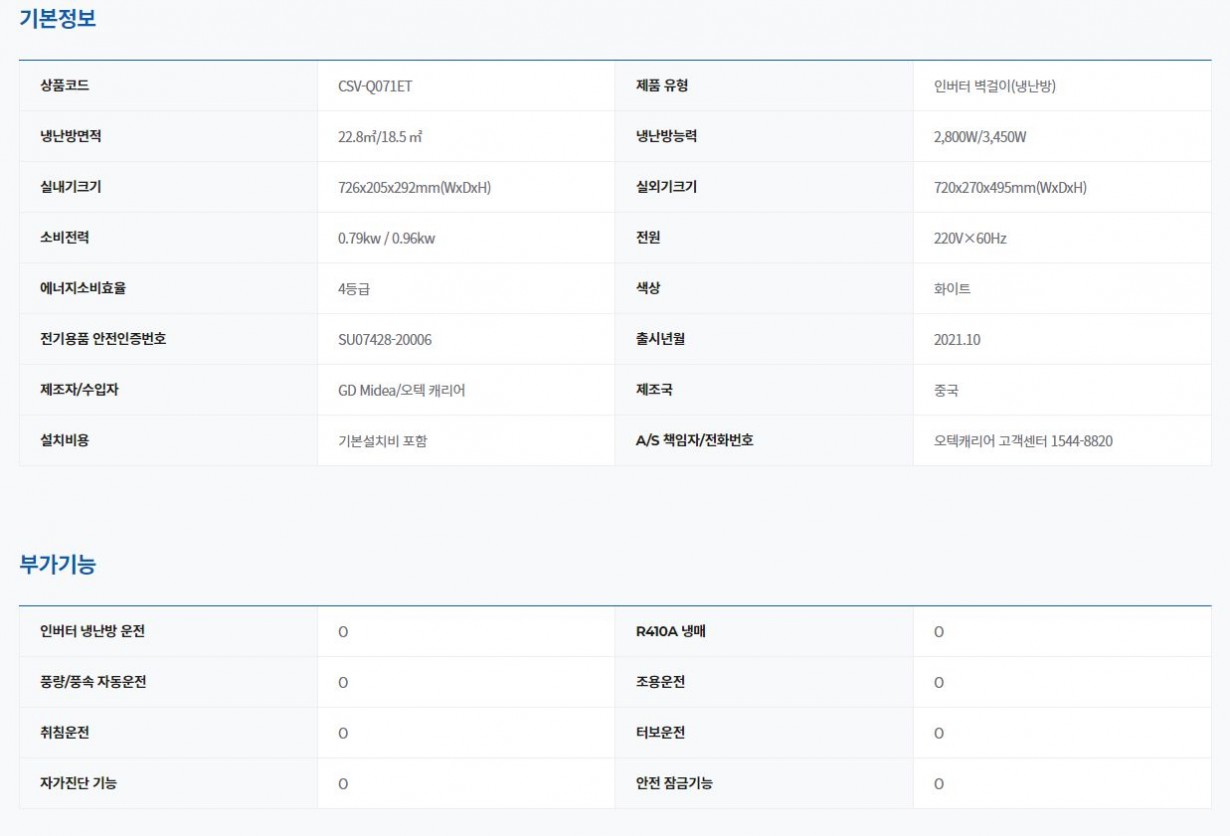Click the GD Midea/오텍 캐리어 manufacturer value
The image size is (1230, 836).
[401, 390]
